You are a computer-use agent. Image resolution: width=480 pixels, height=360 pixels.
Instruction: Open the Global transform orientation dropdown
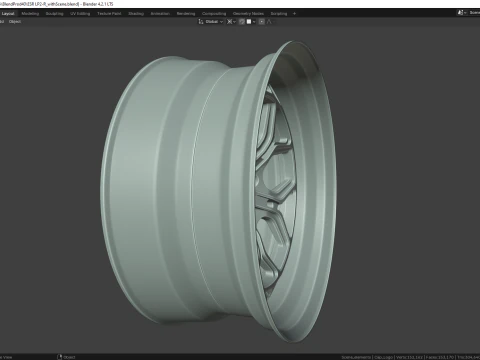213,22
